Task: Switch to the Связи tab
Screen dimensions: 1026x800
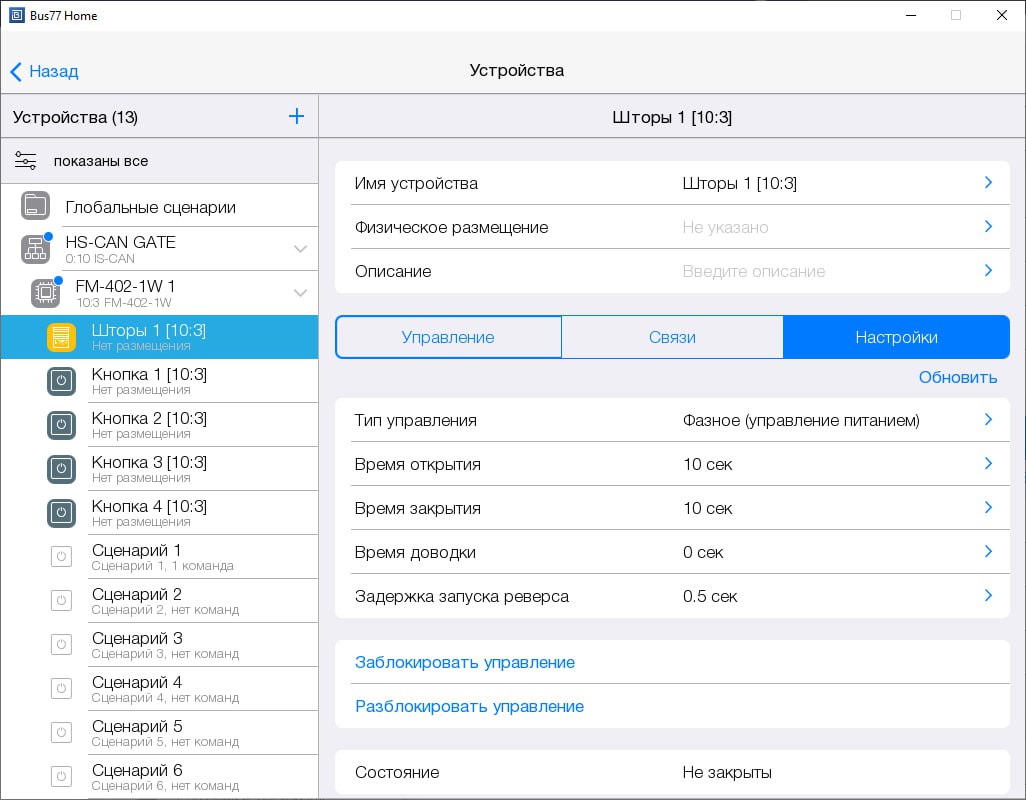Action: click(672, 337)
